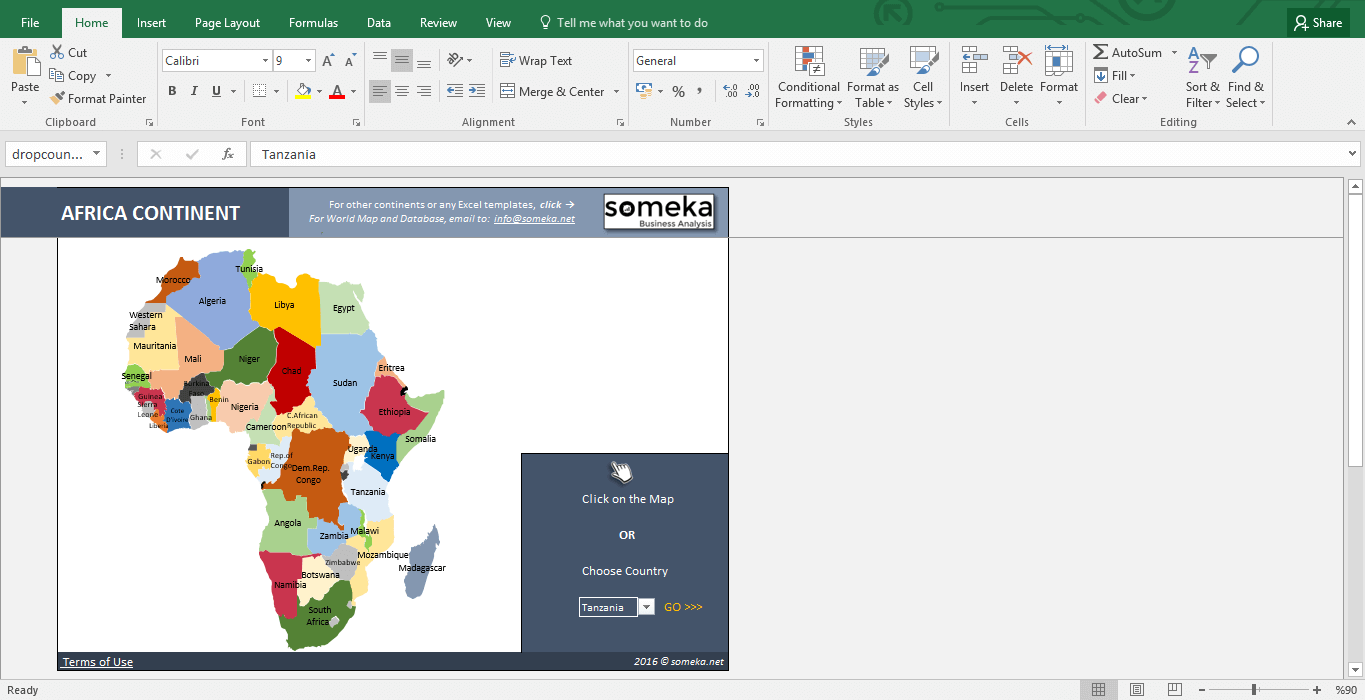Toggle Wrap Text

pyautogui.click(x=536, y=61)
